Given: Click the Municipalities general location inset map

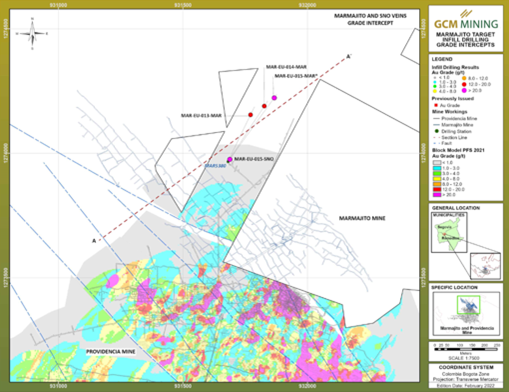Looking at the screenshot, I should point(449,232).
